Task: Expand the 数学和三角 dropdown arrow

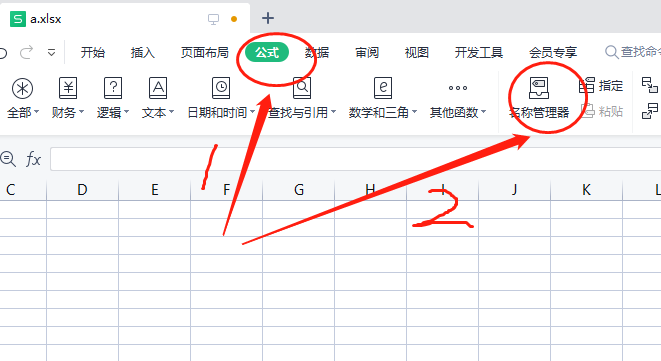Action: (414, 112)
